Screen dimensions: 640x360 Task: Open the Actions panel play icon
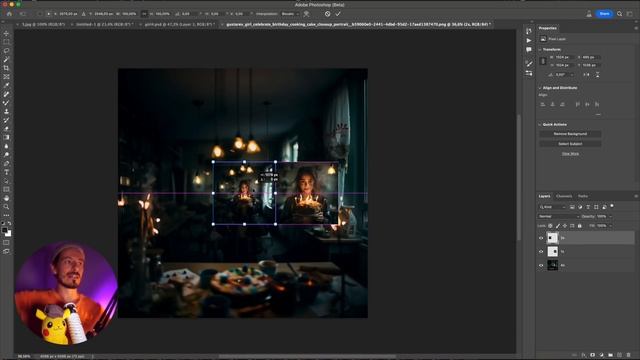tap(529, 40)
